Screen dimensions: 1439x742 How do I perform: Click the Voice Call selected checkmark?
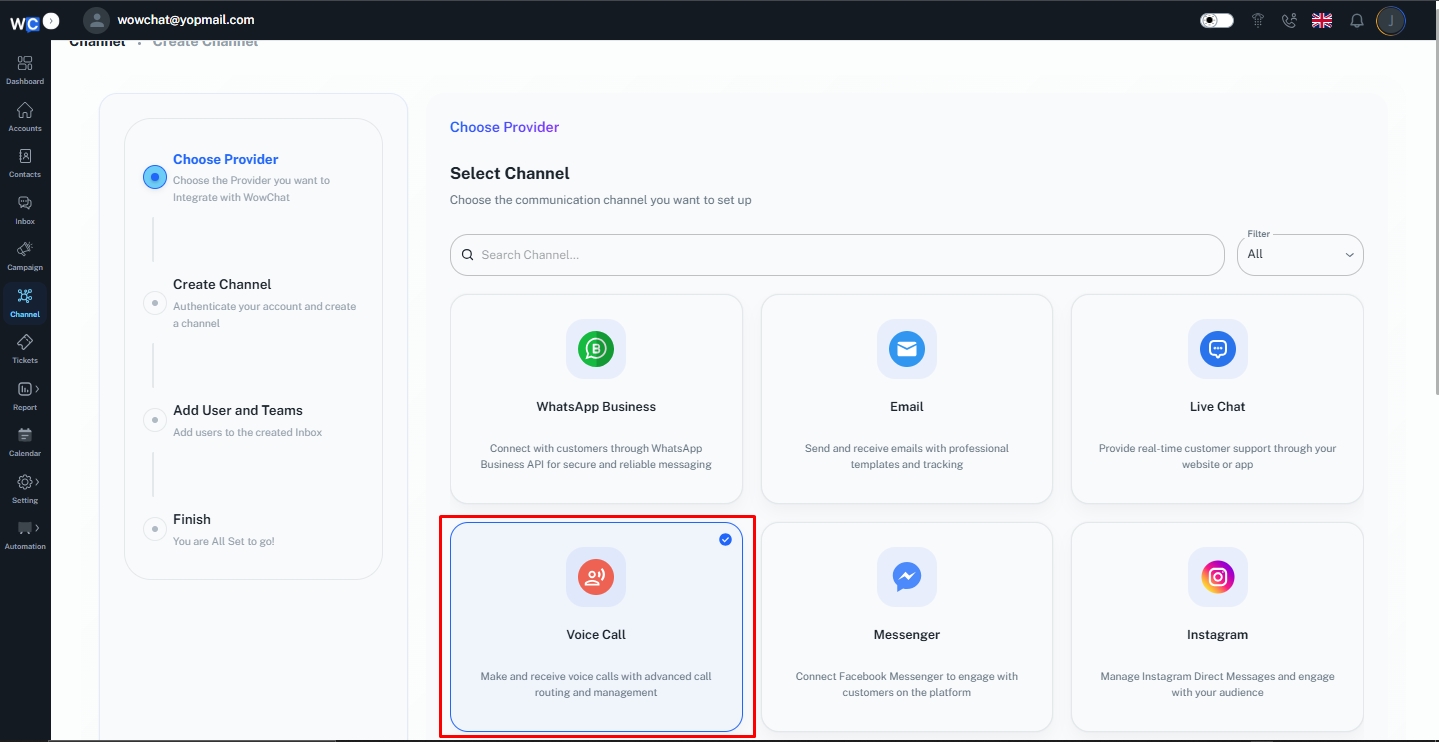[725, 540]
